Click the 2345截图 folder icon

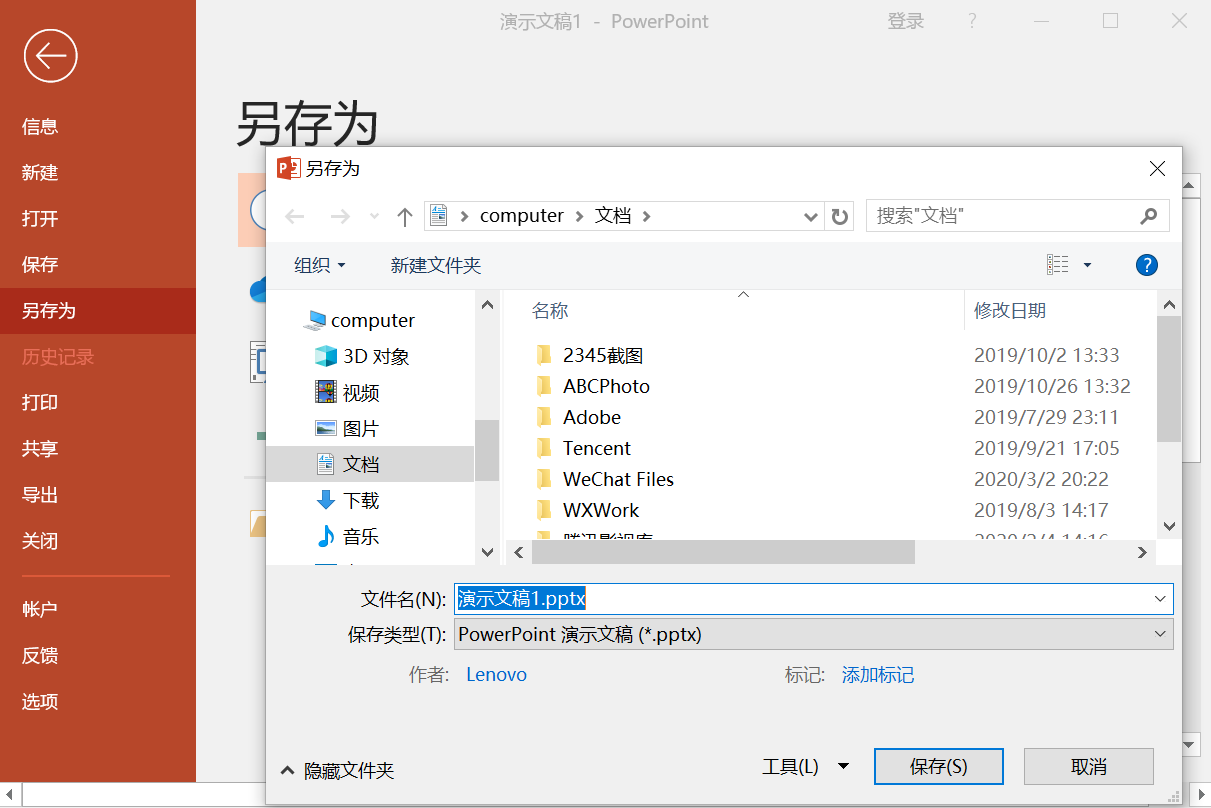[544, 355]
